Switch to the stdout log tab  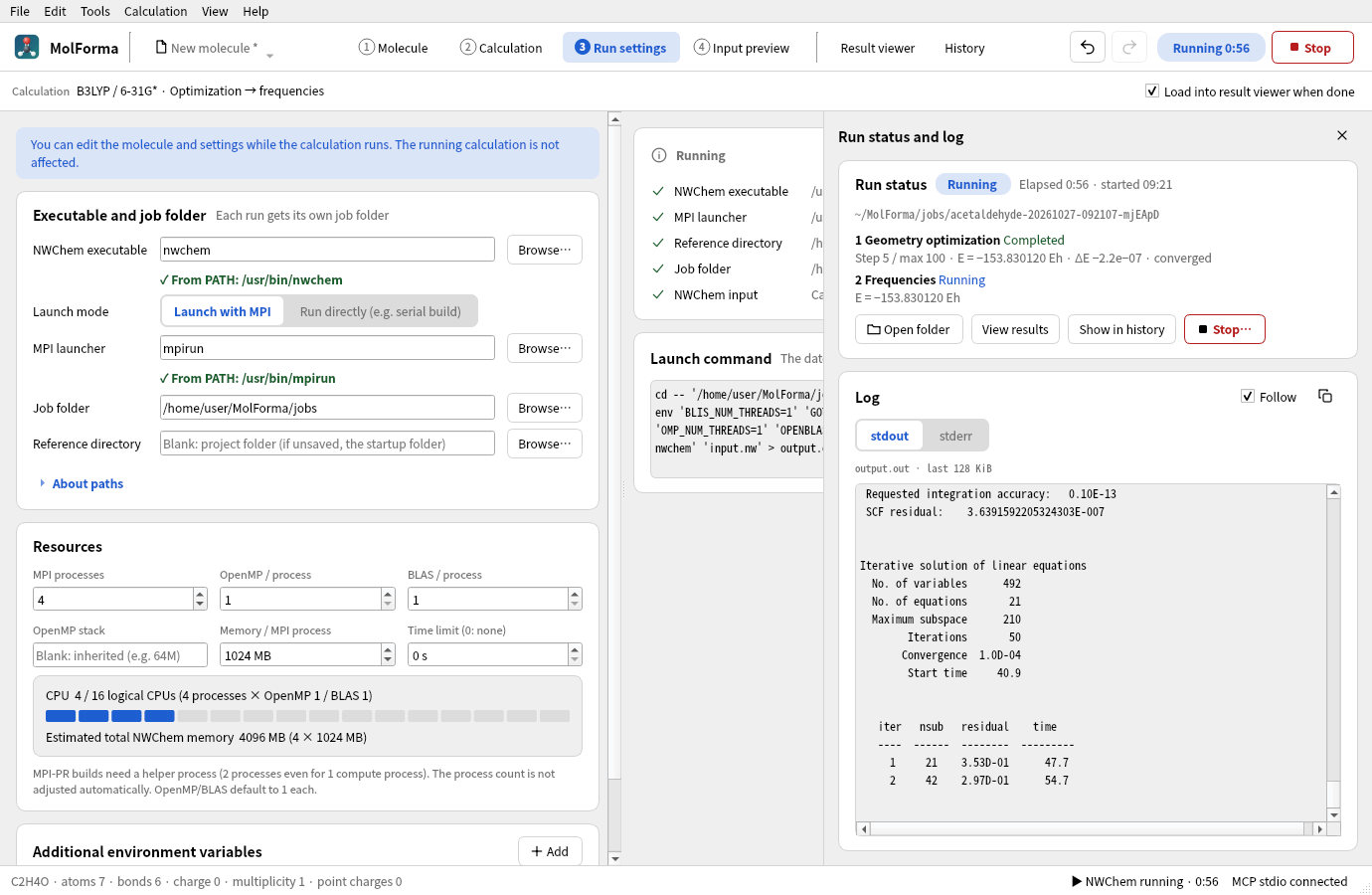coord(889,436)
